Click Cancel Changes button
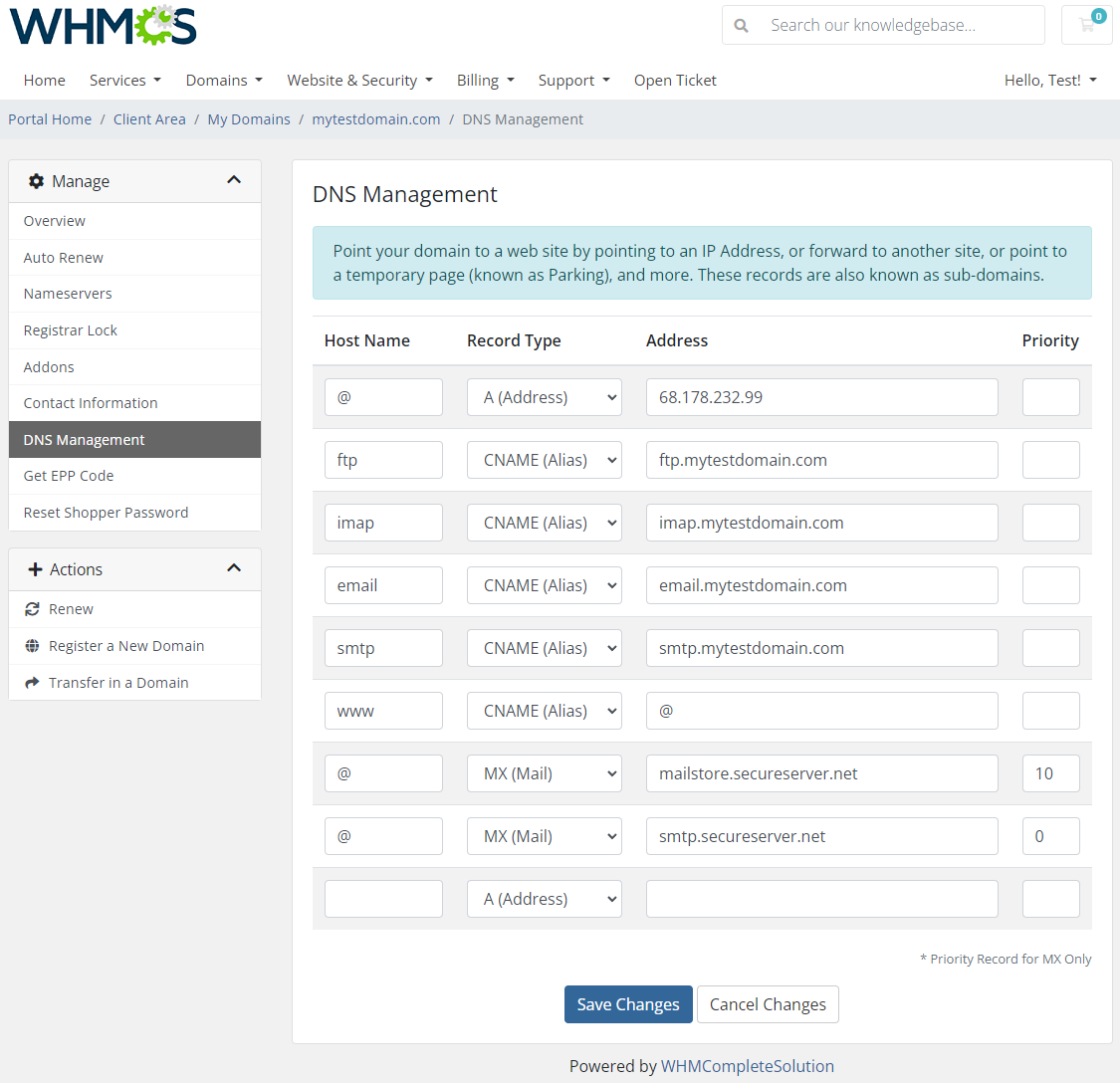1120x1083 pixels. (768, 1003)
